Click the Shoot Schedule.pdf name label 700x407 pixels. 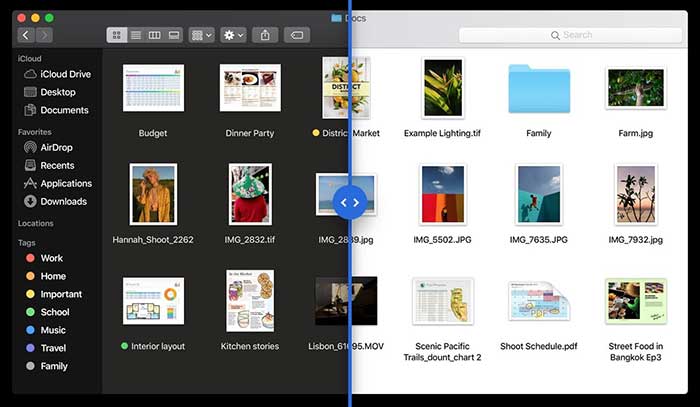pyautogui.click(x=539, y=346)
